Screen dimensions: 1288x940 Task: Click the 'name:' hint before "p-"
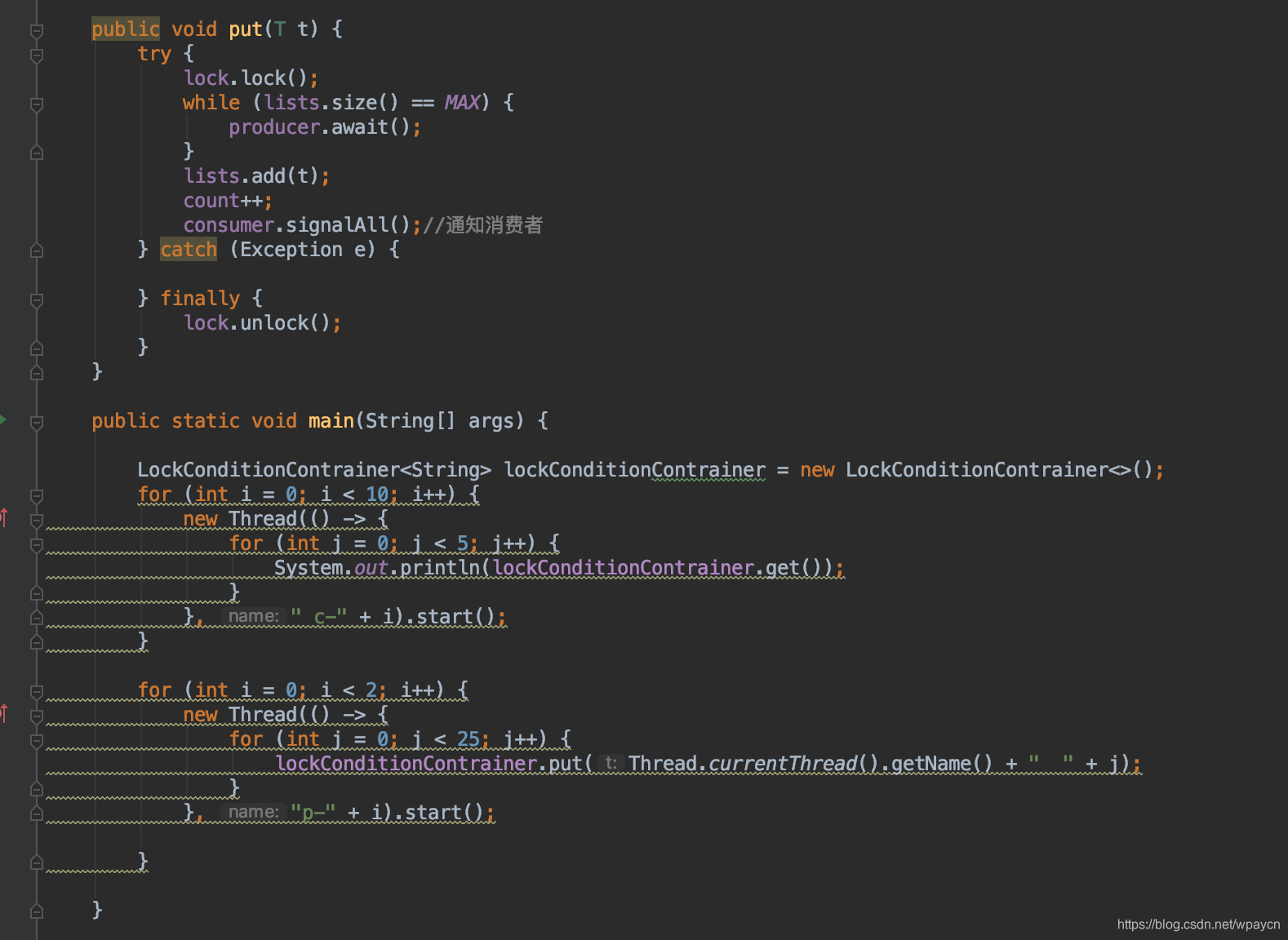[x=254, y=813]
